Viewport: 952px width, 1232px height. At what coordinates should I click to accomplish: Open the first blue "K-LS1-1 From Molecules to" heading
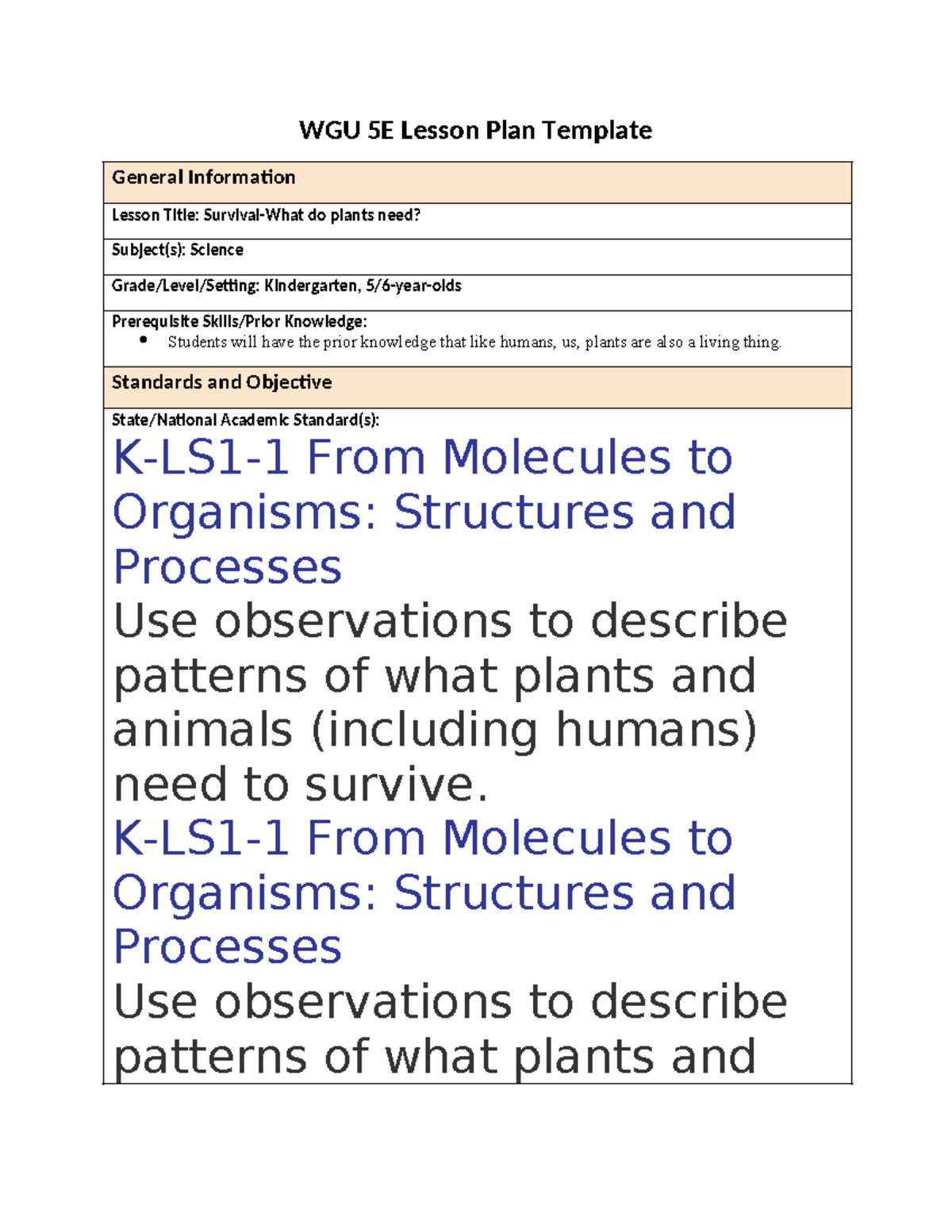click(423, 458)
